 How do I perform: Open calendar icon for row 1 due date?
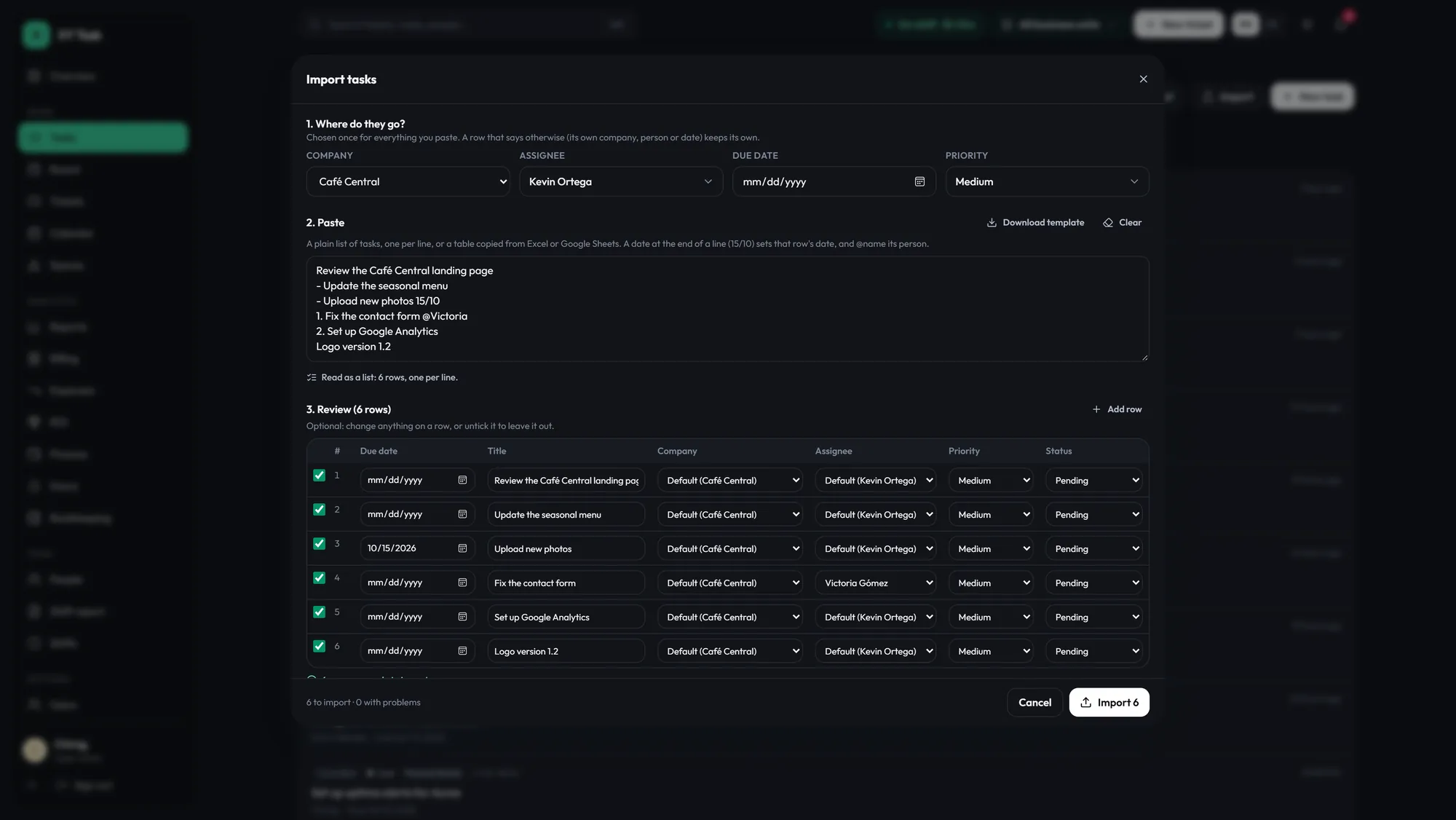(462, 480)
